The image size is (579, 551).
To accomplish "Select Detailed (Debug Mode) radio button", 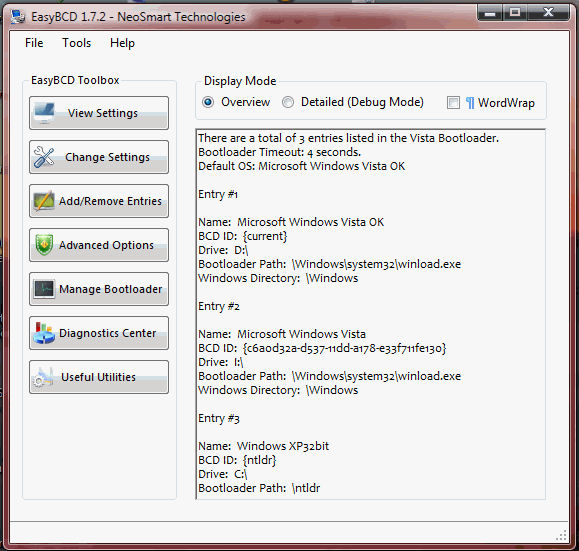I will [288, 102].
